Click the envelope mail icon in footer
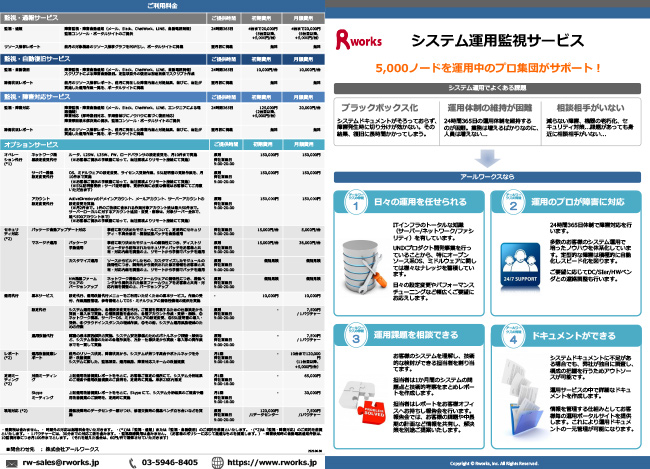The height and width of the screenshot is (469, 650). point(12,463)
